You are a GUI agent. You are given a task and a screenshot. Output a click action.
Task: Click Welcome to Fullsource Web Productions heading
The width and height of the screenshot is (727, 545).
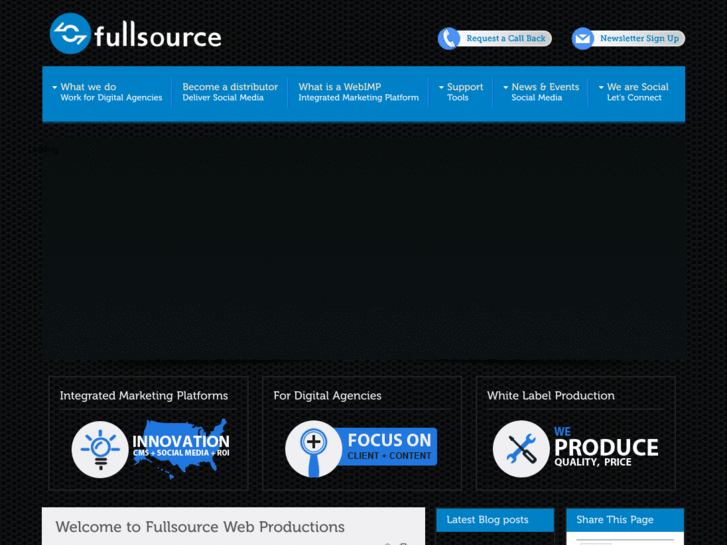point(200,527)
